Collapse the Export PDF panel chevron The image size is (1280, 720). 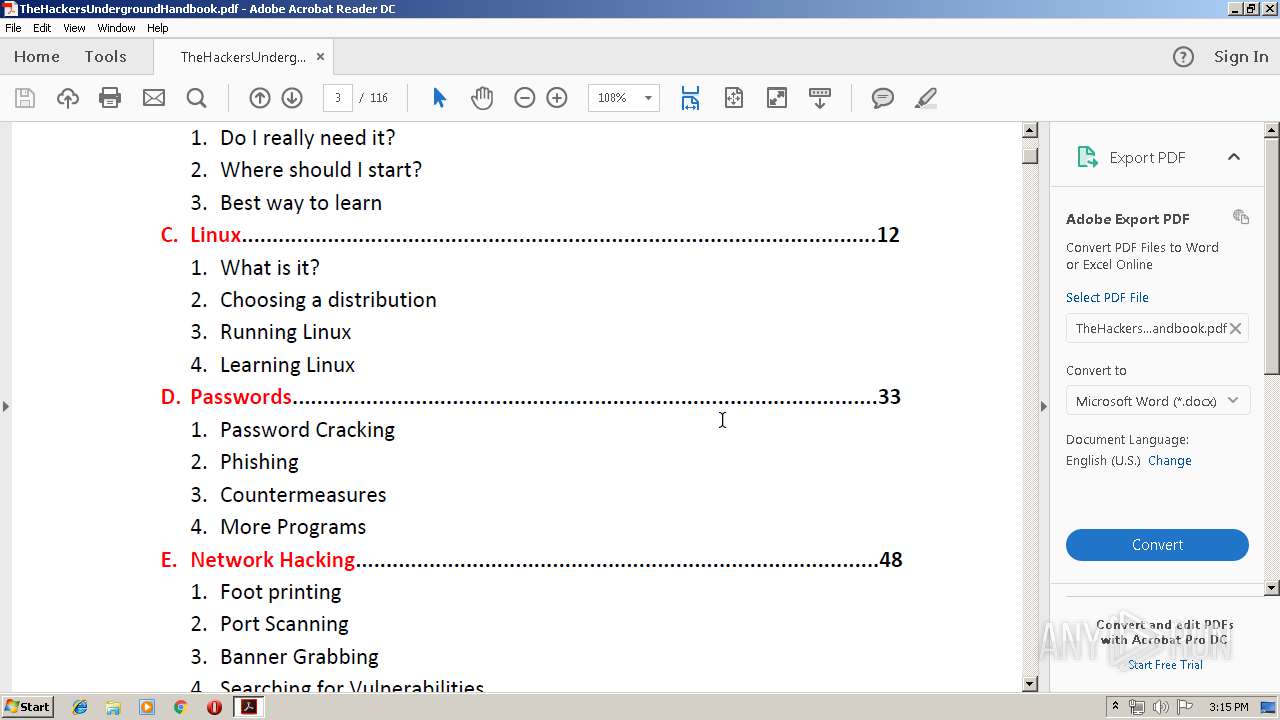[x=1234, y=157]
